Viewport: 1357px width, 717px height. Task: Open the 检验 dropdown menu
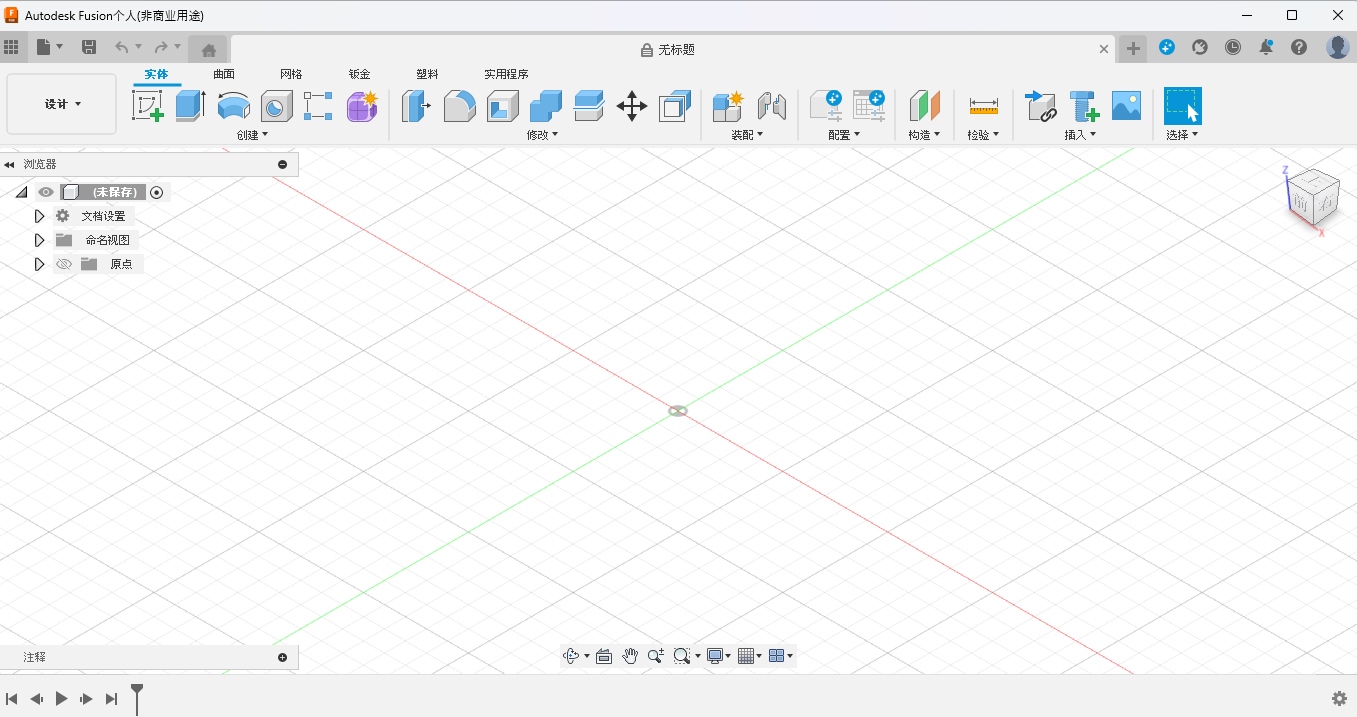pos(983,135)
